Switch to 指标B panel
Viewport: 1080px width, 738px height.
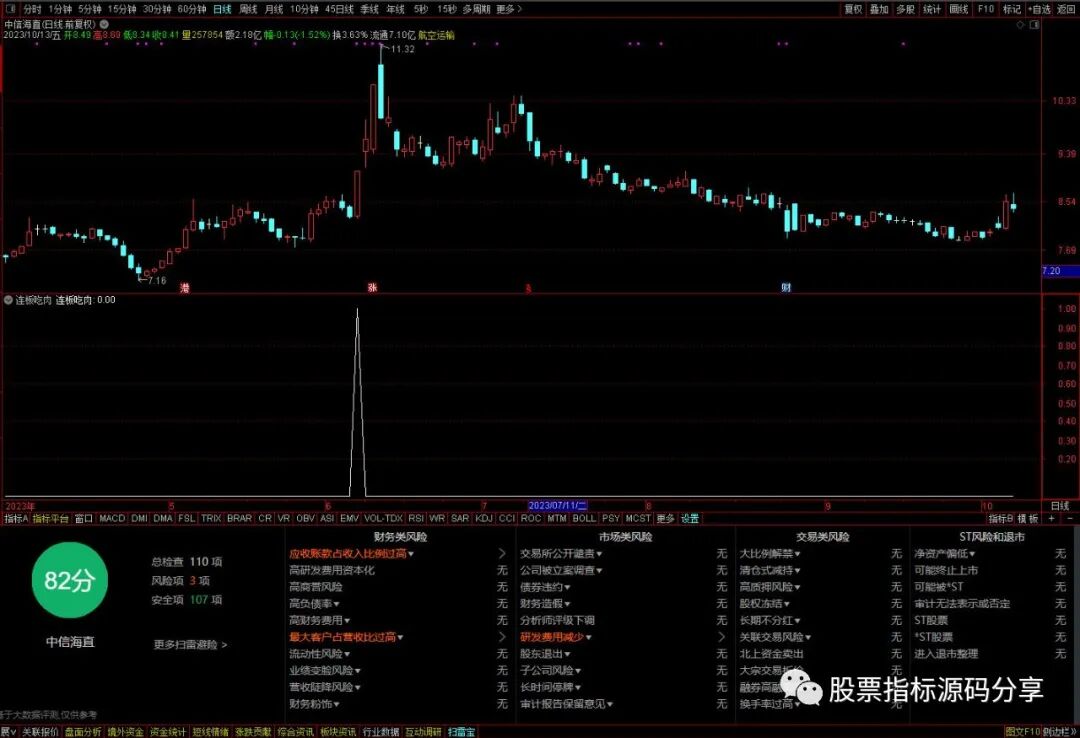tap(1001, 518)
